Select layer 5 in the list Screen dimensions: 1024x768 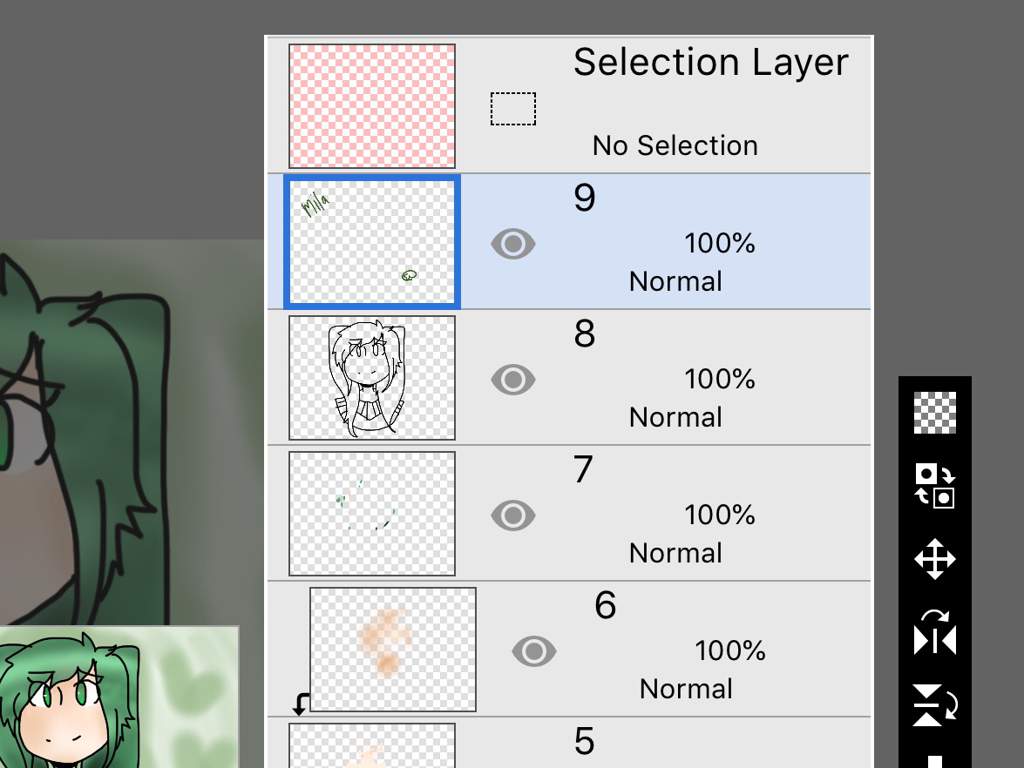pos(569,743)
